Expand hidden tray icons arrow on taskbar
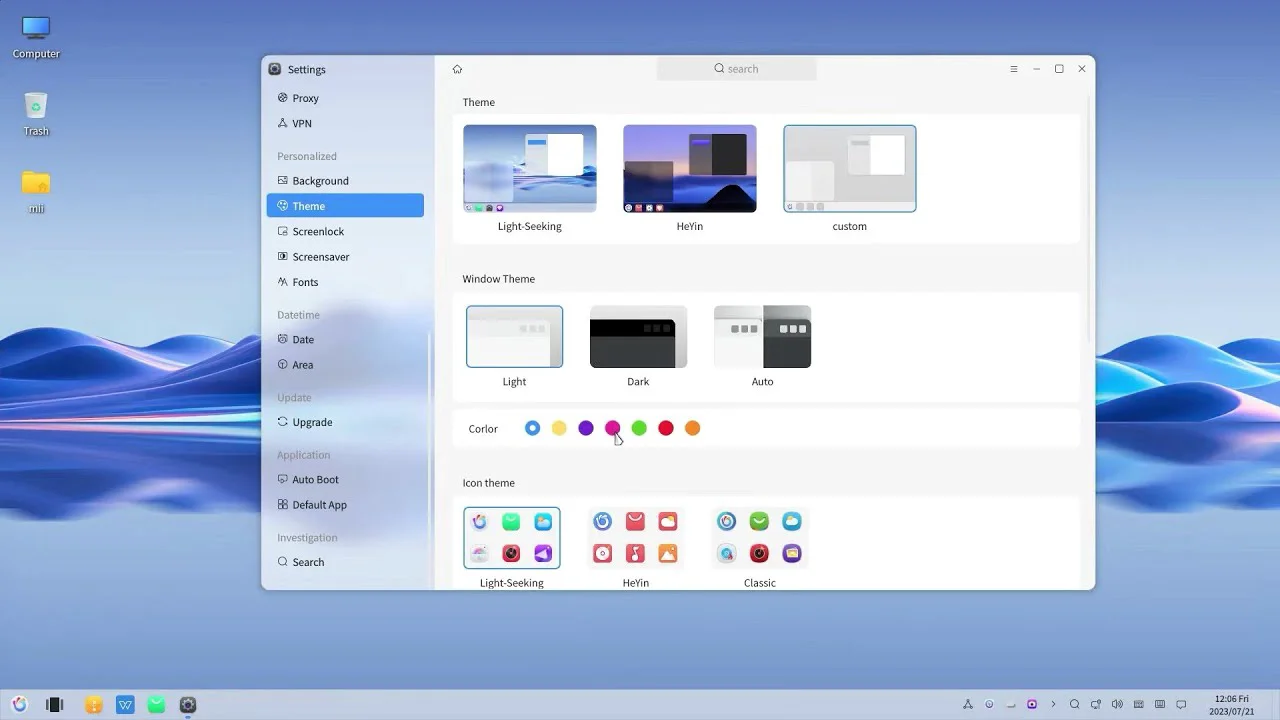Image resolution: width=1280 pixels, height=720 pixels. (x=1053, y=705)
